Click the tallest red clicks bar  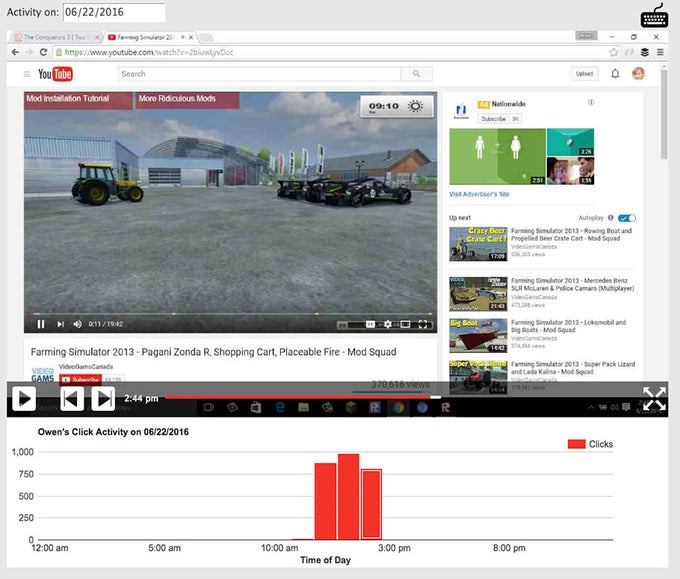pyautogui.click(x=349, y=497)
